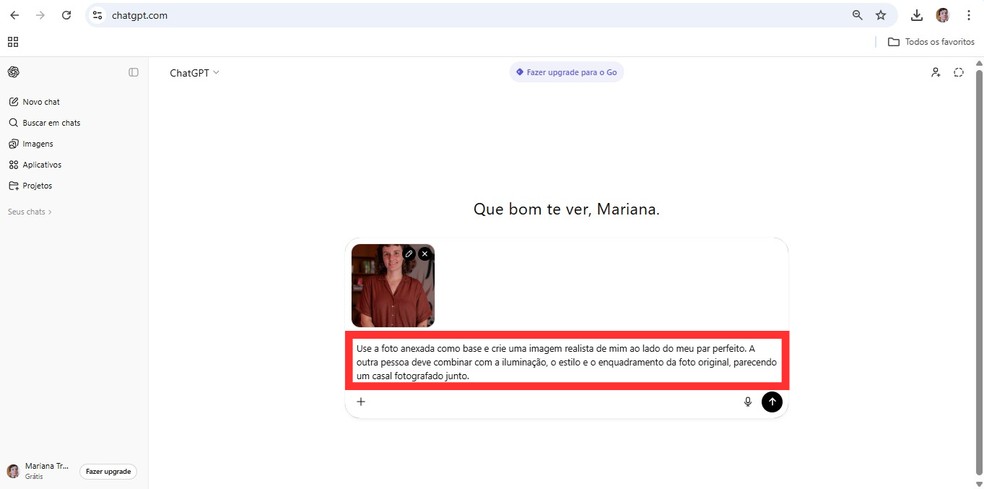The height and width of the screenshot is (489, 984).
Task: Click the scrollbar down arrow
Action: [979, 483]
